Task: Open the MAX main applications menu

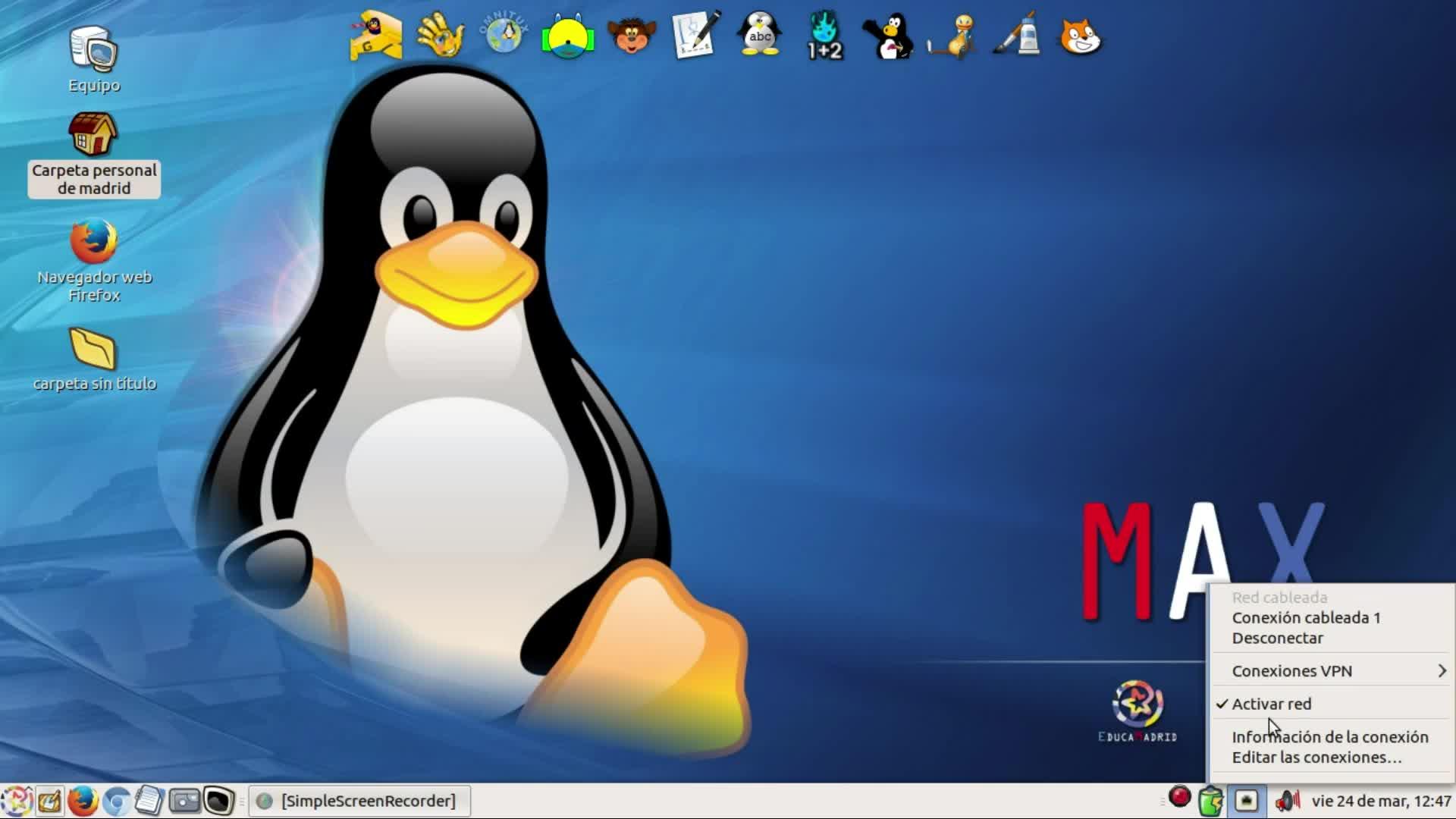Action: [x=16, y=801]
